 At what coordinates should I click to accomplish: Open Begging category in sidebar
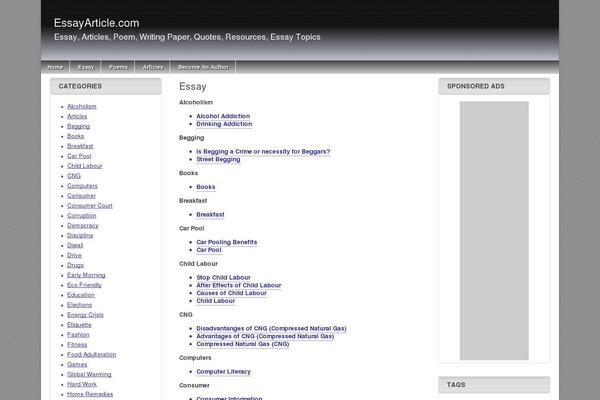tap(78, 126)
